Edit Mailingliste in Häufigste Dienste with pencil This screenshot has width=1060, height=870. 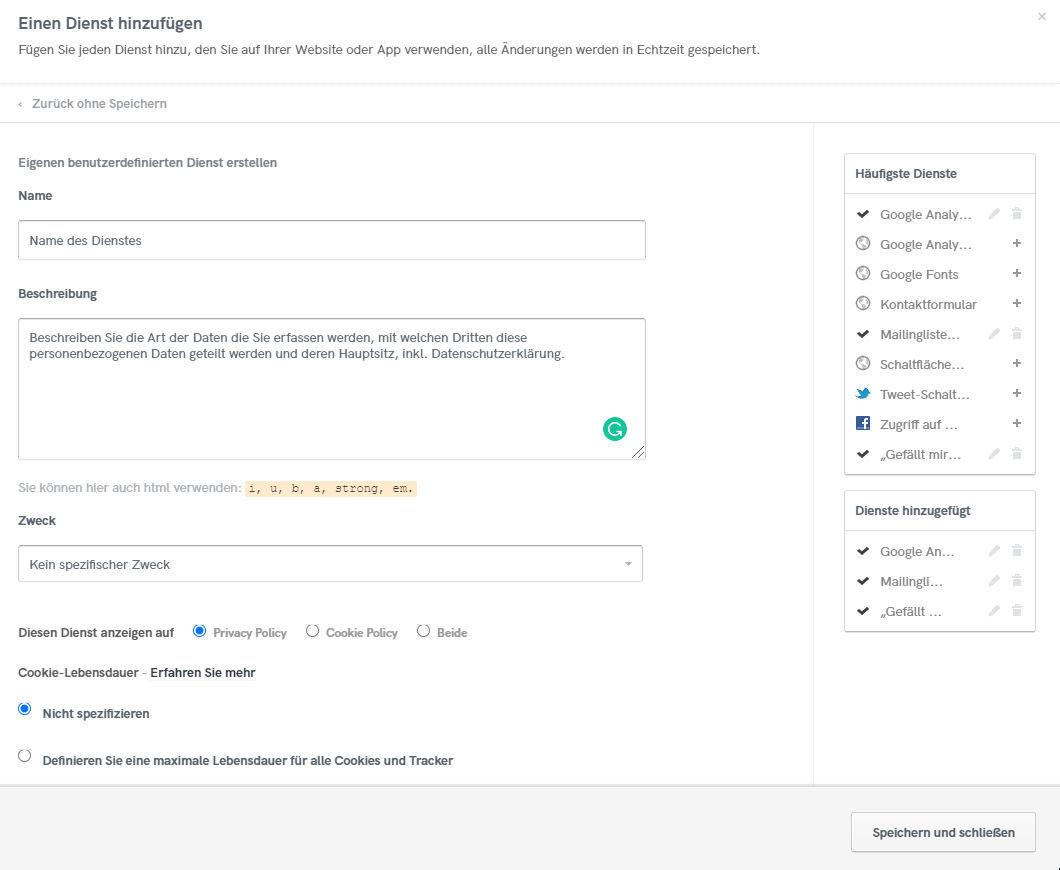[994, 334]
